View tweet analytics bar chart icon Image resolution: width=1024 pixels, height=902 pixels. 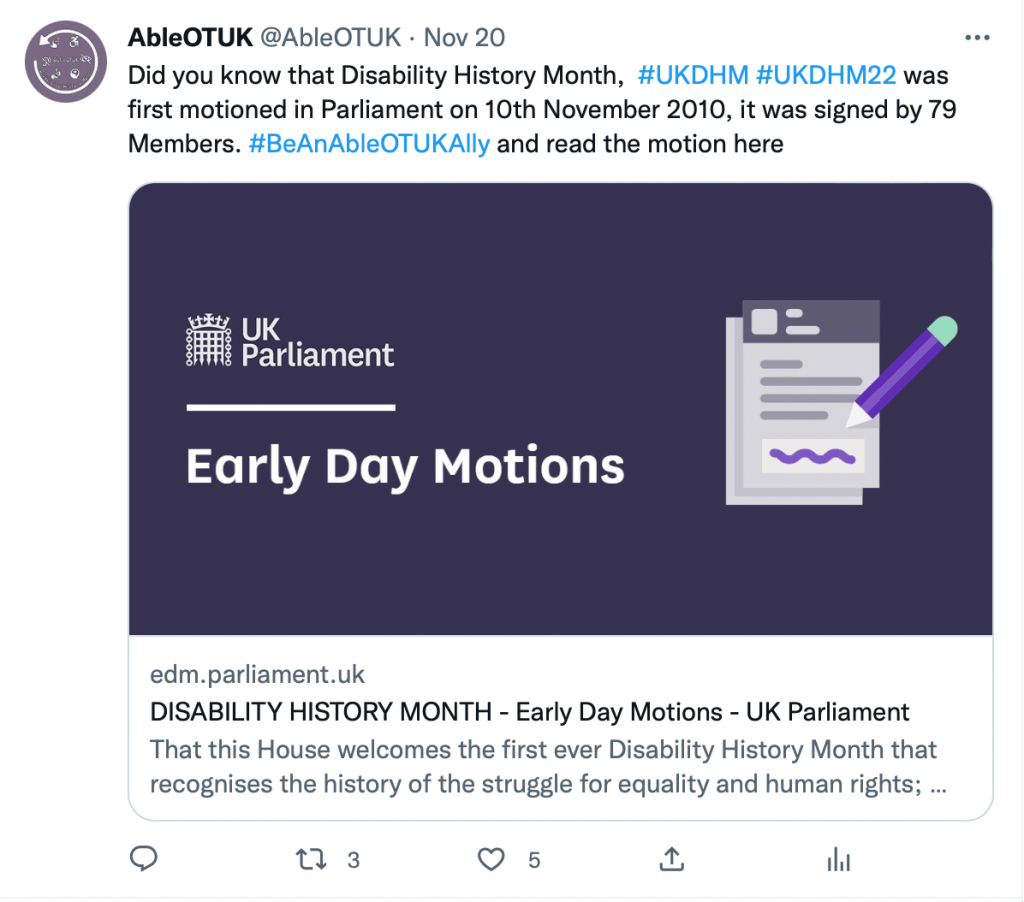[838, 859]
